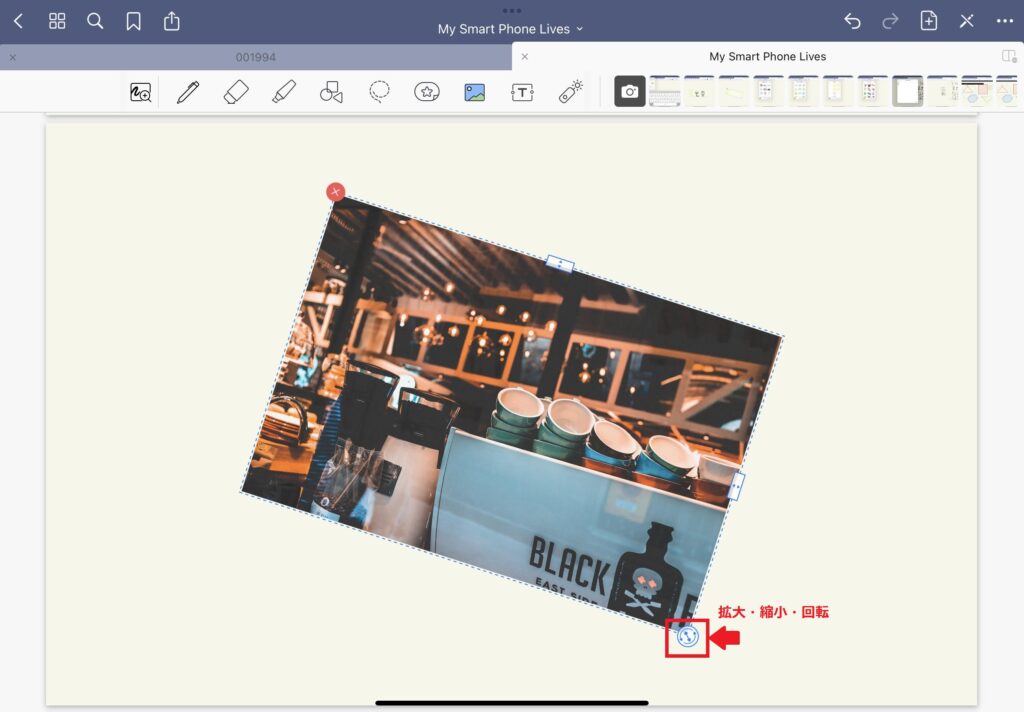Select the Pen tool
Image resolution: width=1024 pixels, height=712 pixels.
tap(188, 92)
